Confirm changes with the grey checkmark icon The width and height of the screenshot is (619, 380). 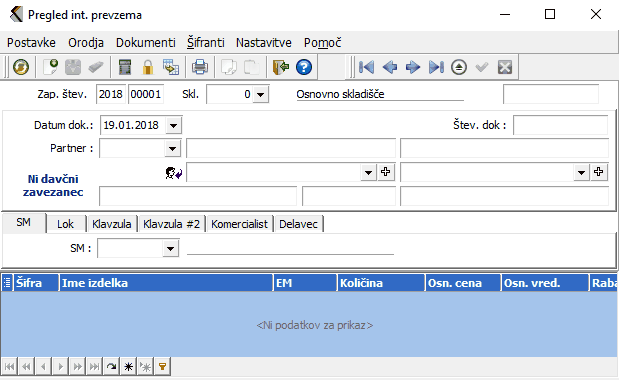click(482, 67)
